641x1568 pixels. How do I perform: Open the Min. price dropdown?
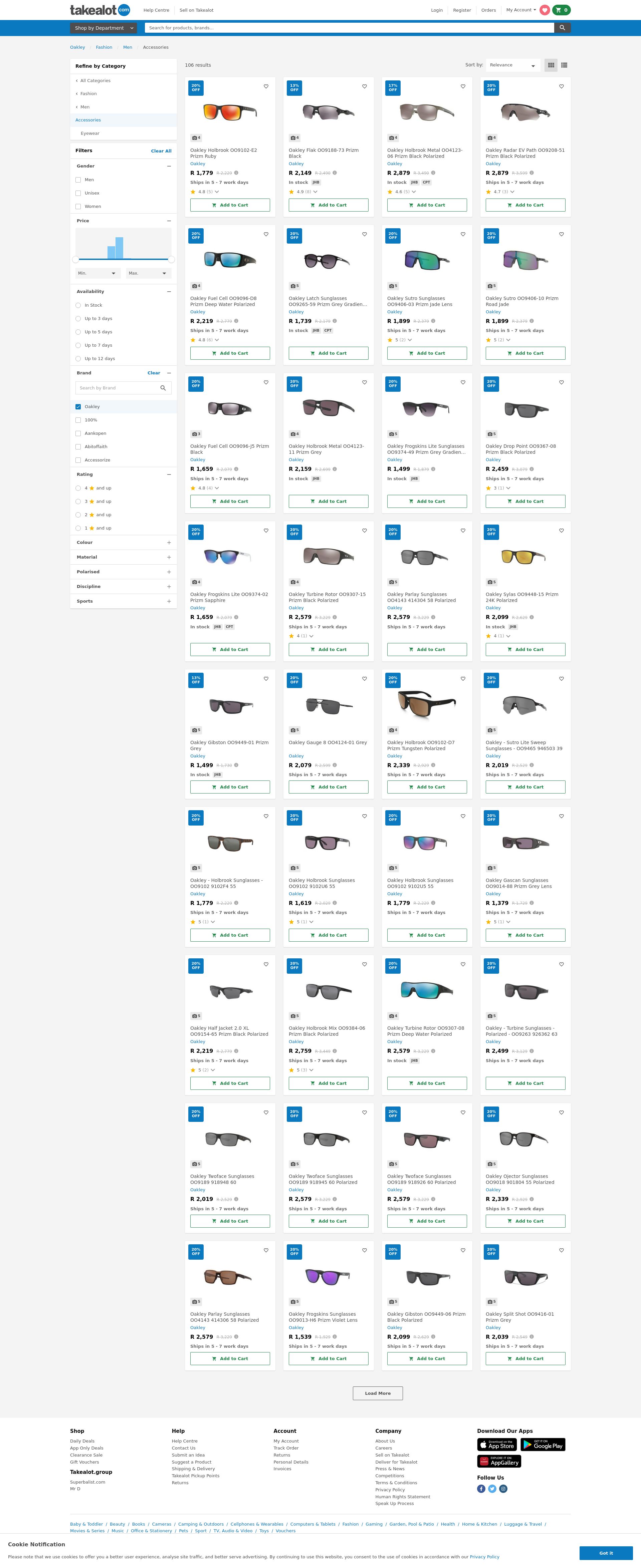pyautogui.click(x=98, y=273)
